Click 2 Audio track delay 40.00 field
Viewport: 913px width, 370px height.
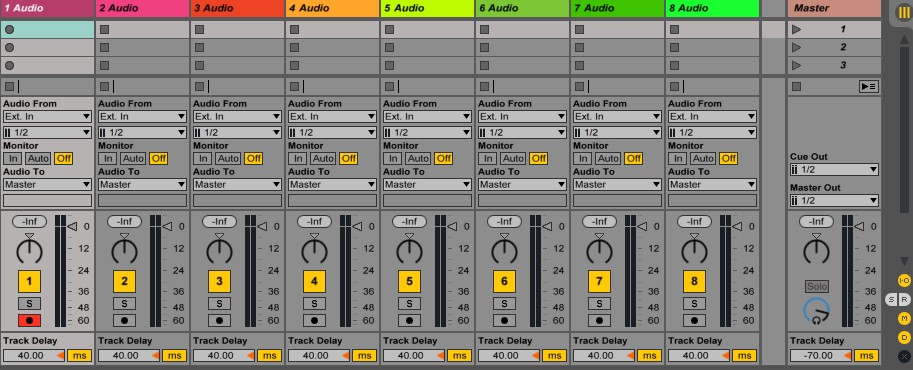pyautogui.click(x=129, y=356)
